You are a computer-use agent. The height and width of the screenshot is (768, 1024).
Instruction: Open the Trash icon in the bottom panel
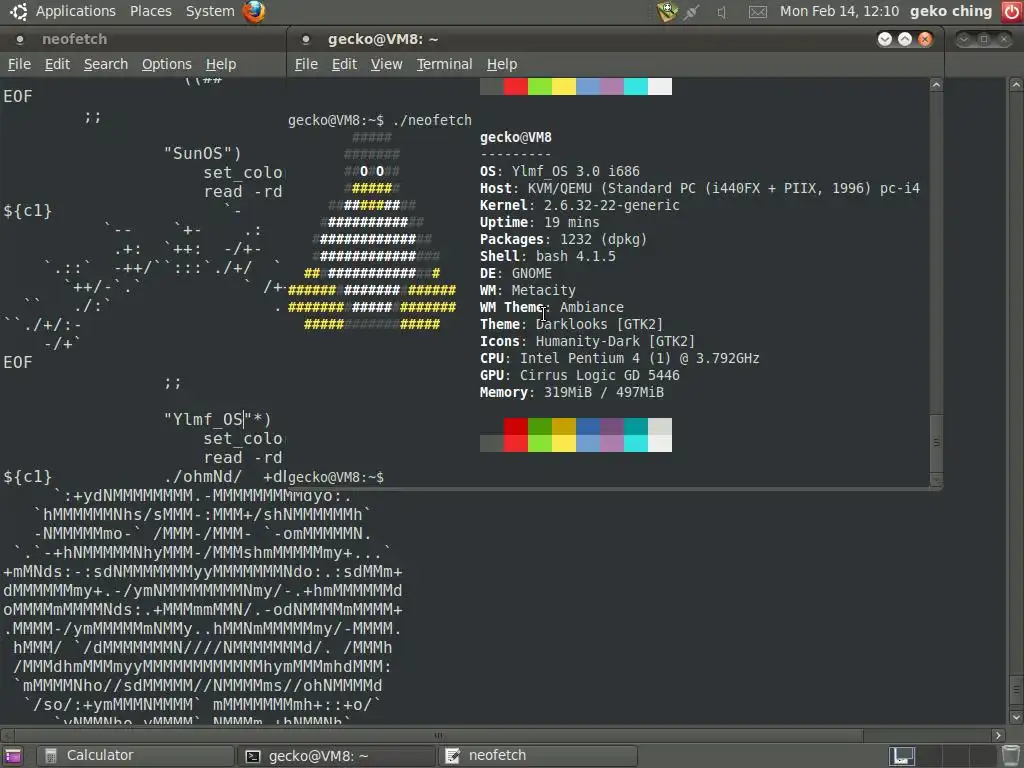click(x=1010, y=756)
